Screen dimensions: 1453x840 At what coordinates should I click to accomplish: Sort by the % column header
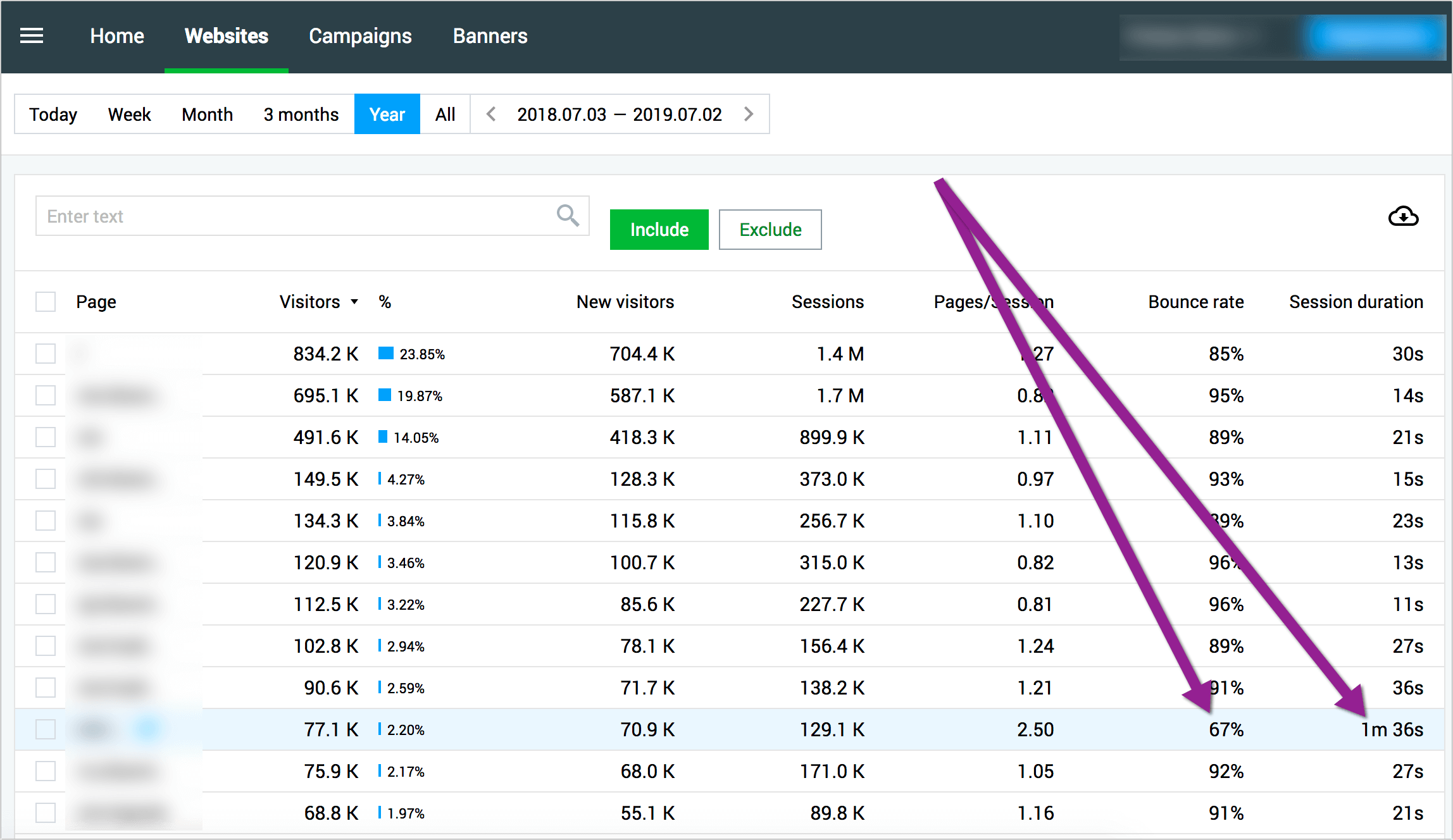[385, 302]
